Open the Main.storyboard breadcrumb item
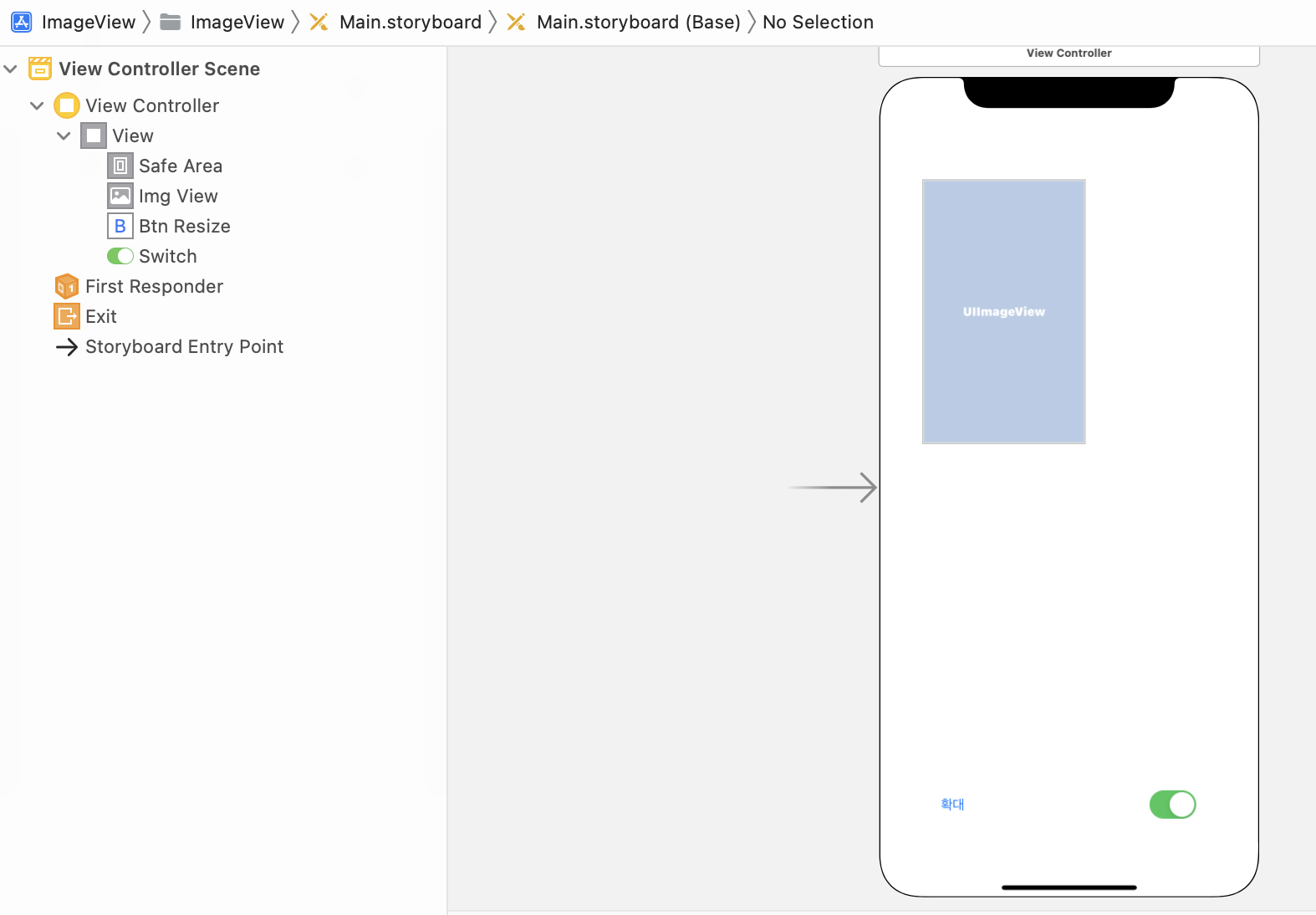1316x915 pixels. coord(411,22)
